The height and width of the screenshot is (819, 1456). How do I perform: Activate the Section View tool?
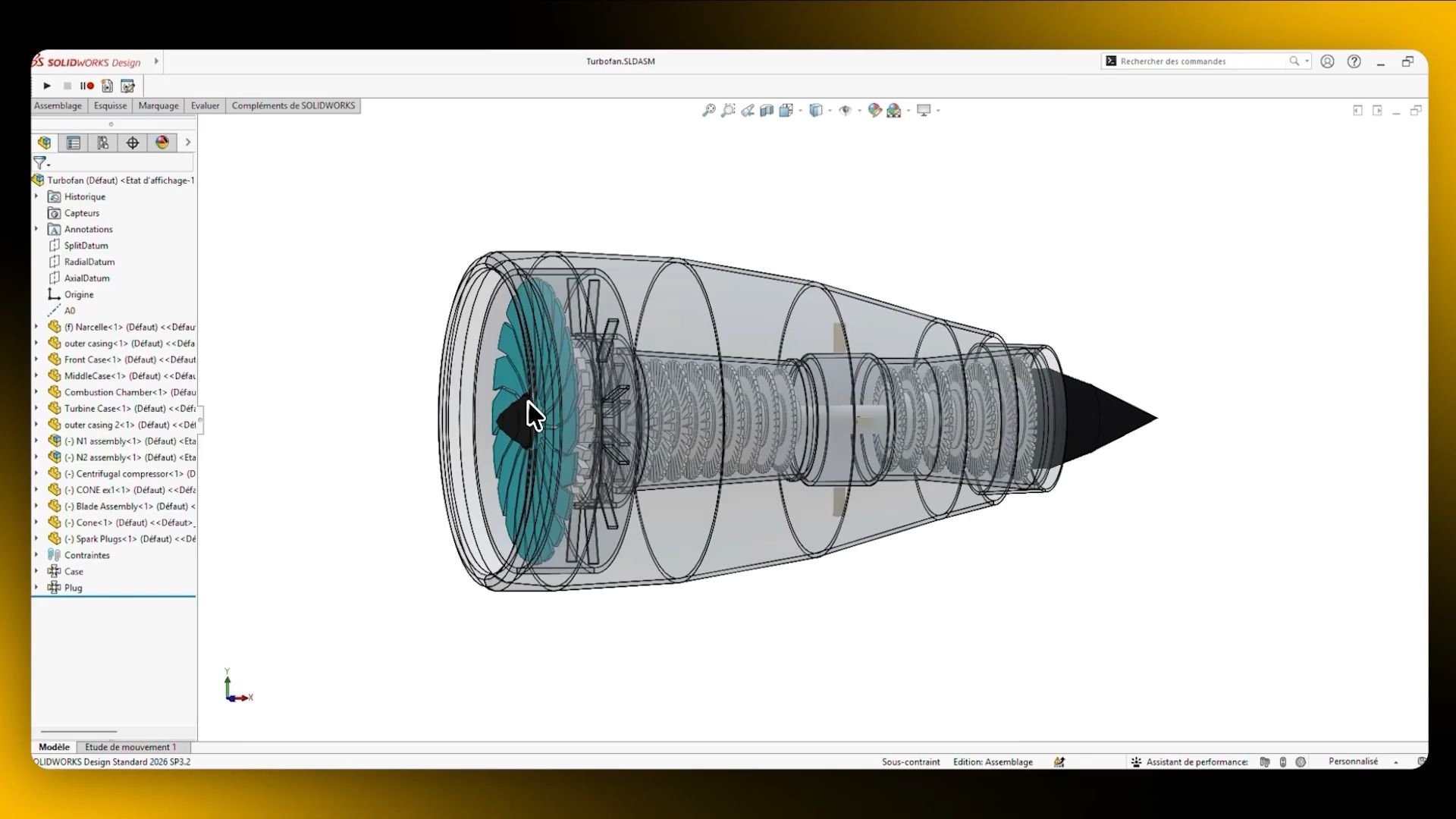coord(767,111)
